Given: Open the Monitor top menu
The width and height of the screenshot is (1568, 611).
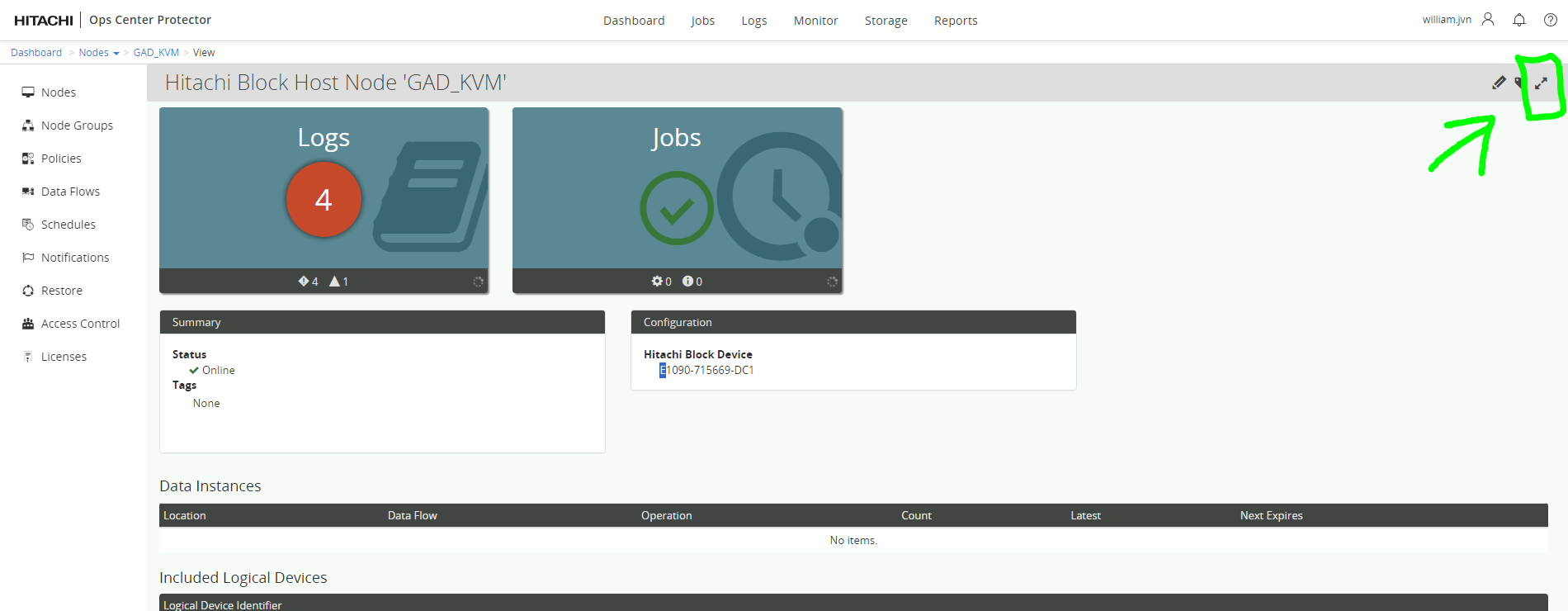Looking at the screenshot, I should pyautogui.click(x=816, y=21).
